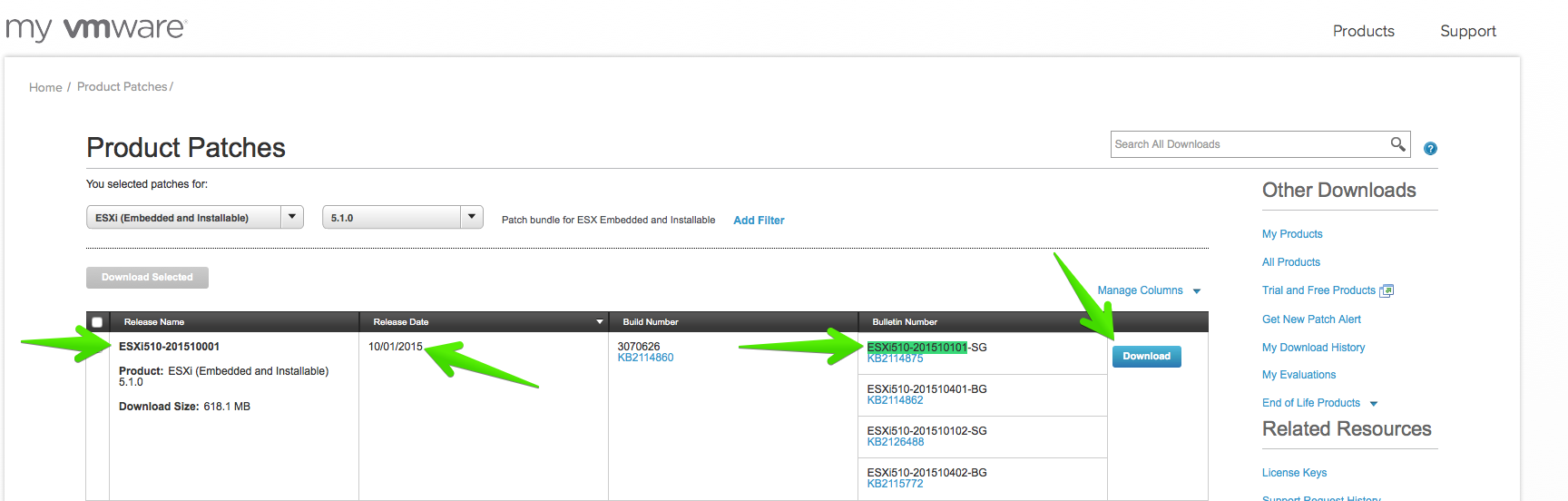Open All Products link
Screen dimensions: 1568x501
click(x=1291, y=262)
